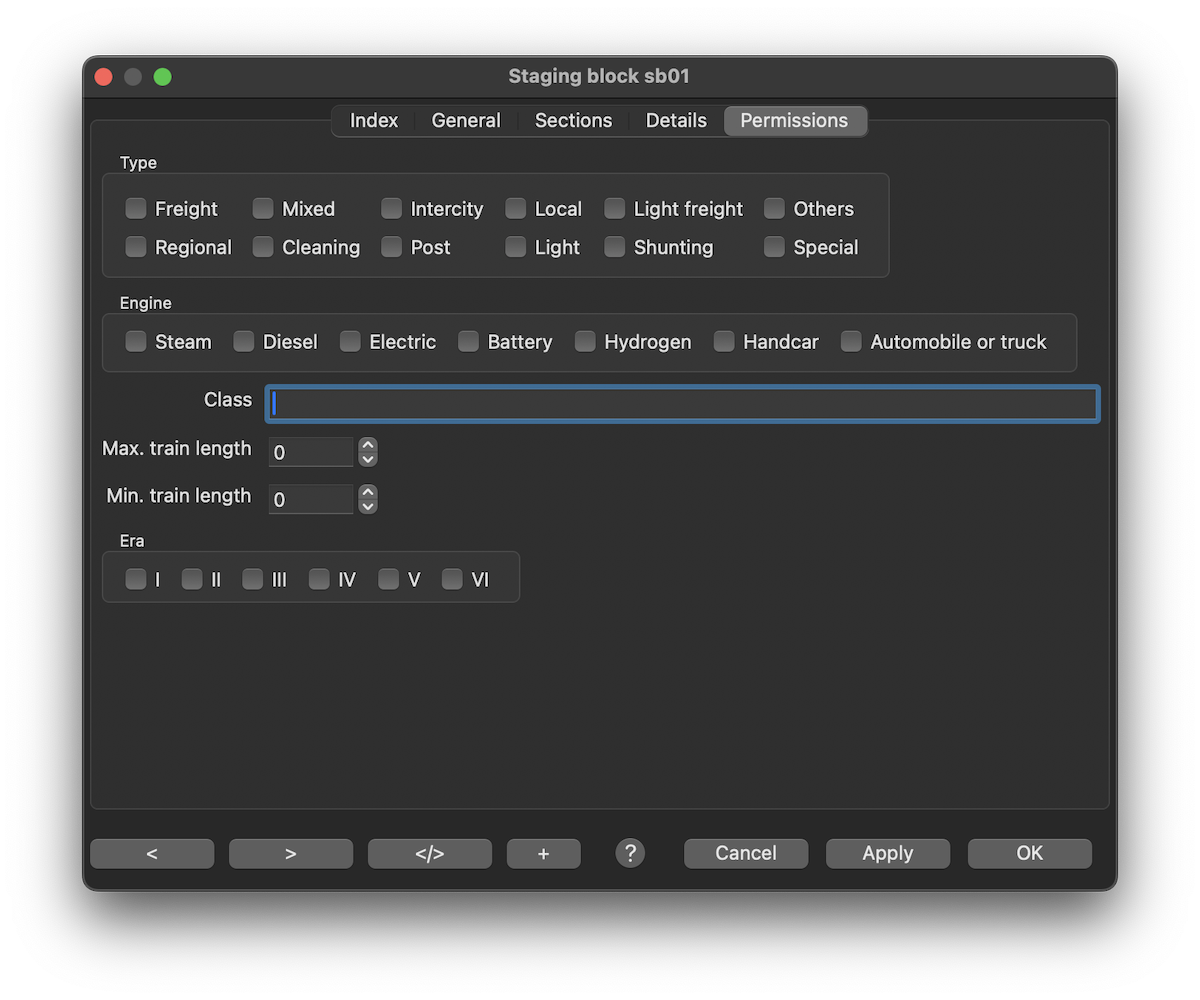Tick the Automobile or truck checkbox
Viewport: 1200px width, 1000px height.
click(x=851, y=342)
